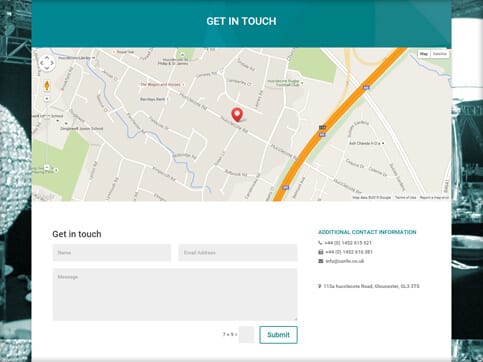The height and width of the screenshot is (362, 483).
Task: Click inside the Message text area
Action: pos(175,295)
